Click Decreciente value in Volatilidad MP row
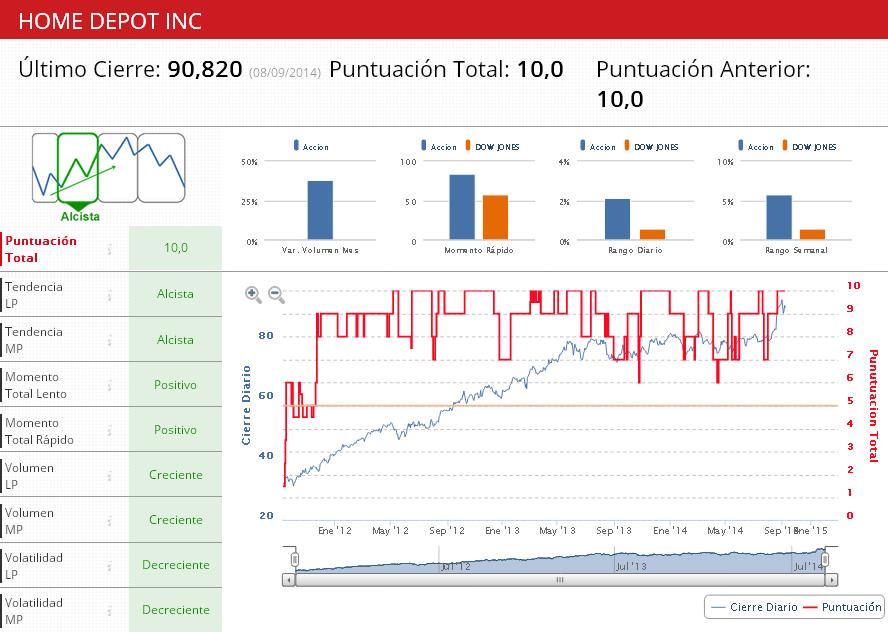Screen dimensions: 888x632 pyautogui.click(x=176, y=610)
